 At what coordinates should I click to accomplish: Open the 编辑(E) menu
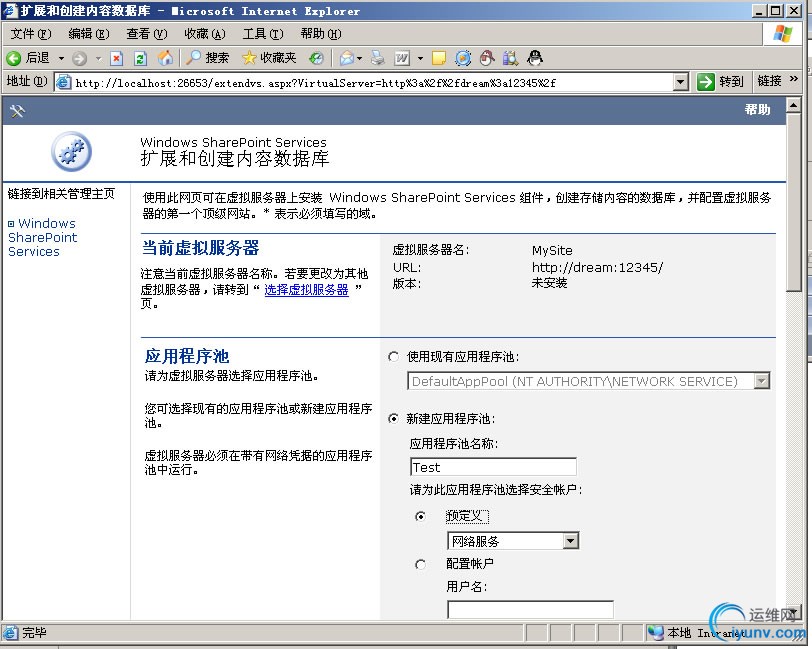click(89, 34)
